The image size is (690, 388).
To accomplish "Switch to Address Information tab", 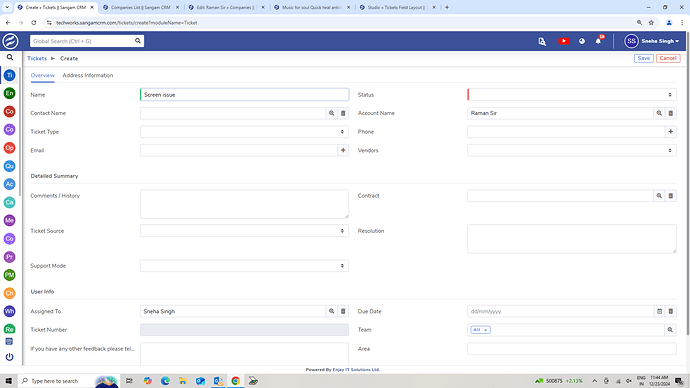I will [x=88, y=75].
